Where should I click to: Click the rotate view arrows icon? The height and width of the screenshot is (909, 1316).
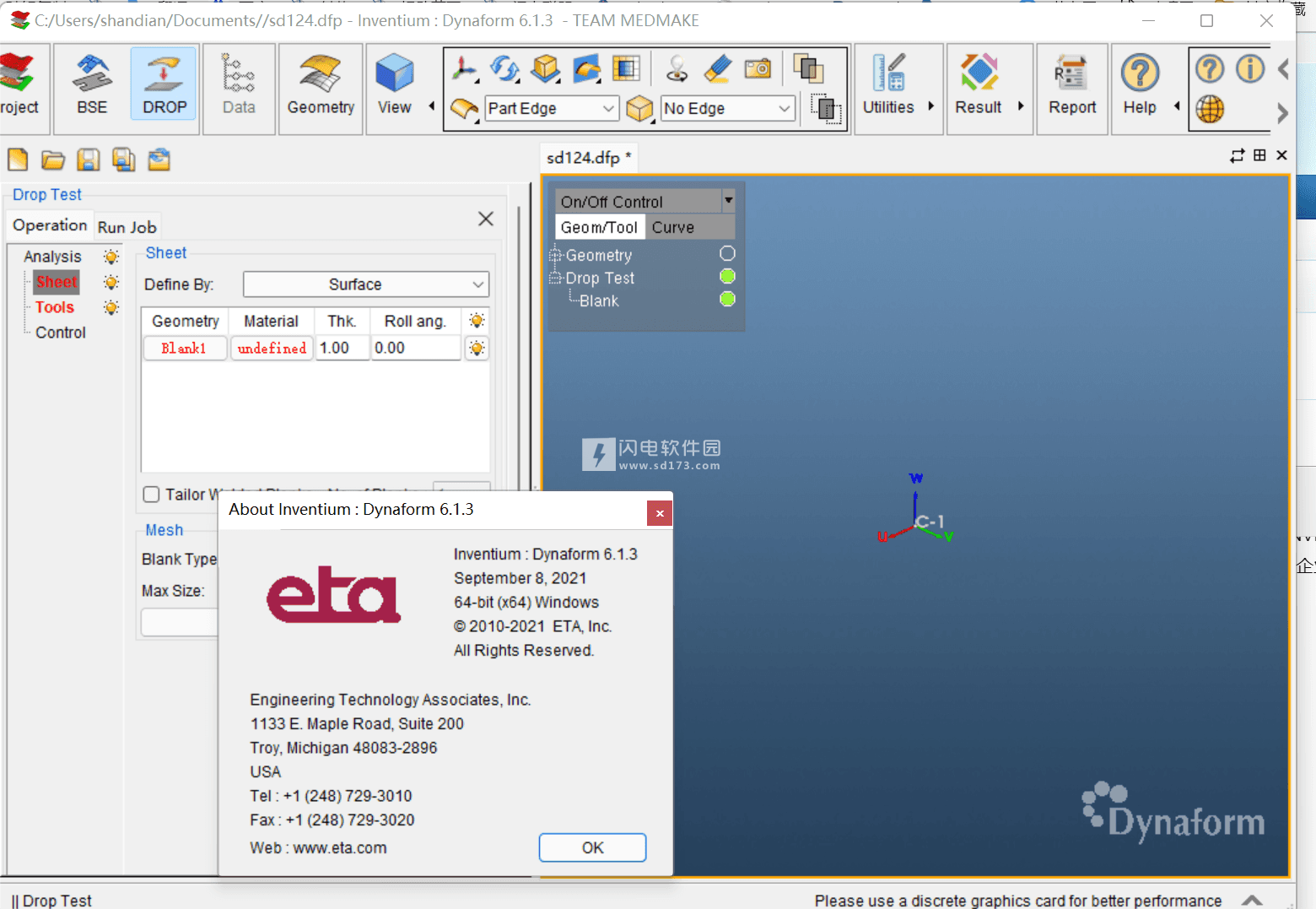[504, 69]
